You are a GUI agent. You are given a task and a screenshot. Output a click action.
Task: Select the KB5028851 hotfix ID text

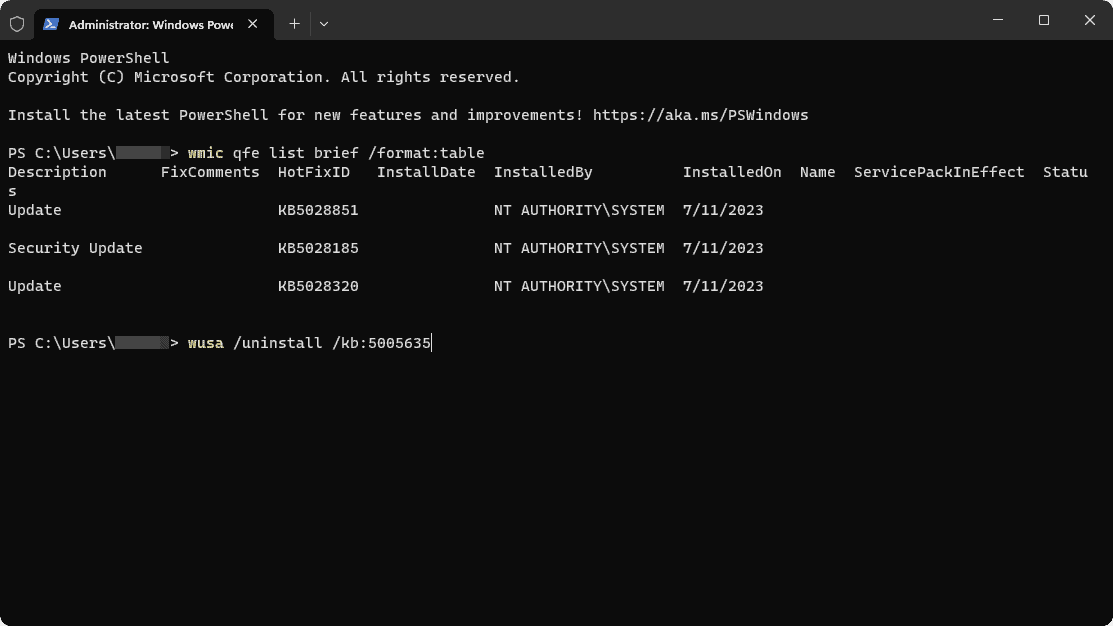coord(318,210)
